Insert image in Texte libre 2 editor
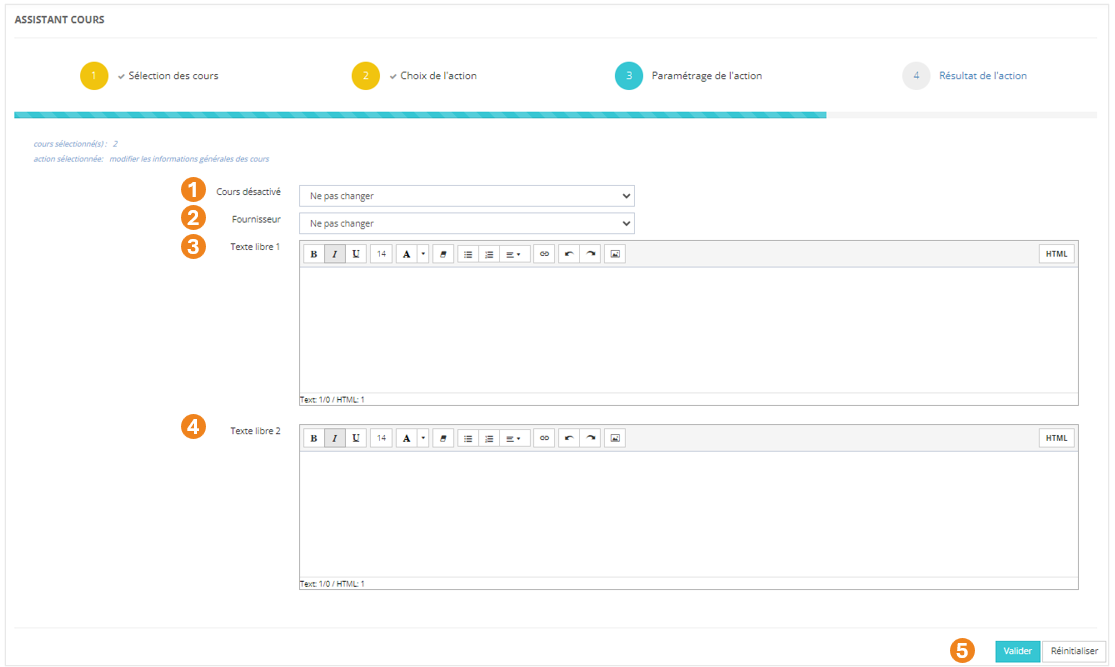 tap(615, 438)
